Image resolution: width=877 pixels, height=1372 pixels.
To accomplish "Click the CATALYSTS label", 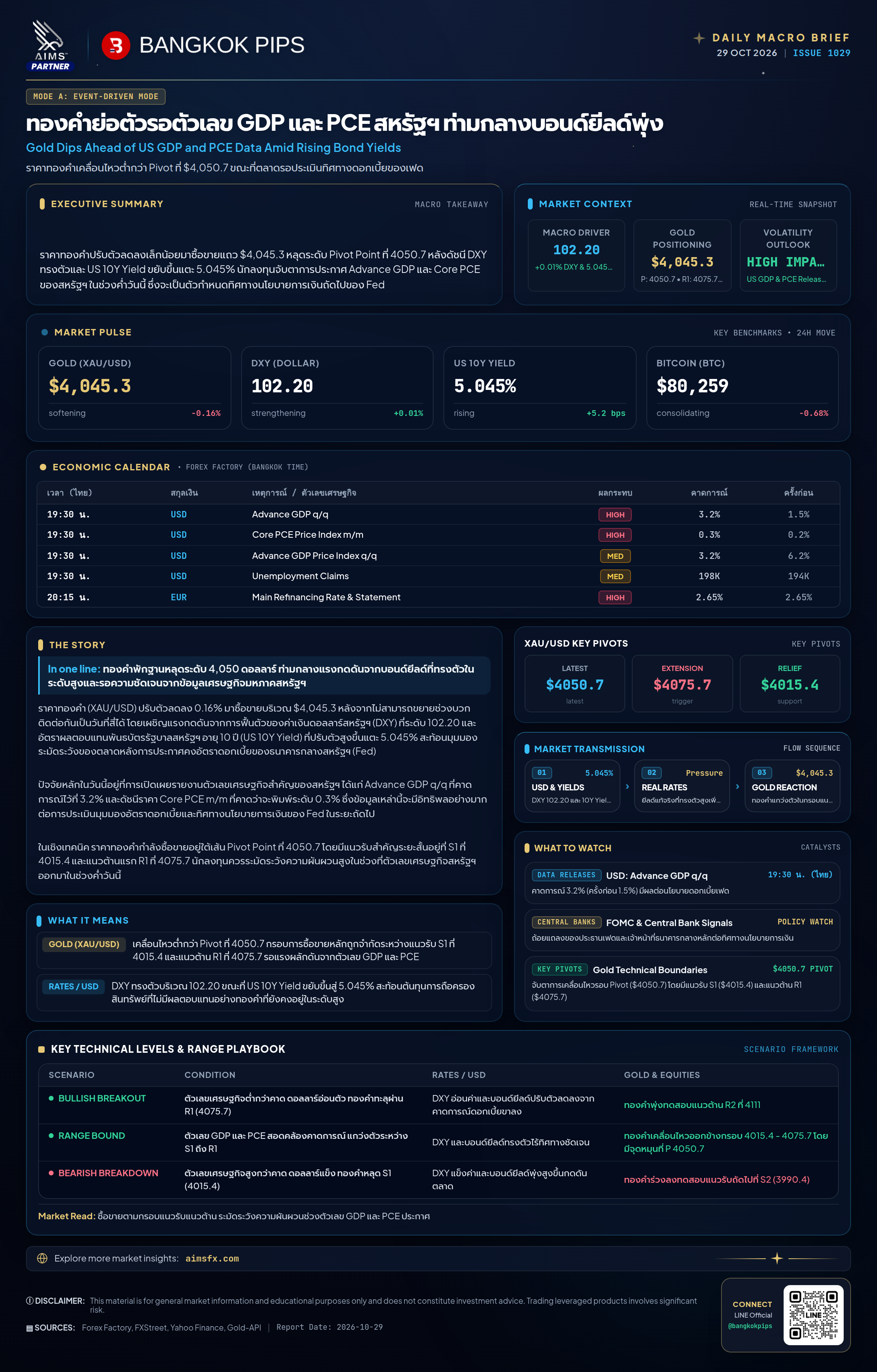I will point(820,847).
